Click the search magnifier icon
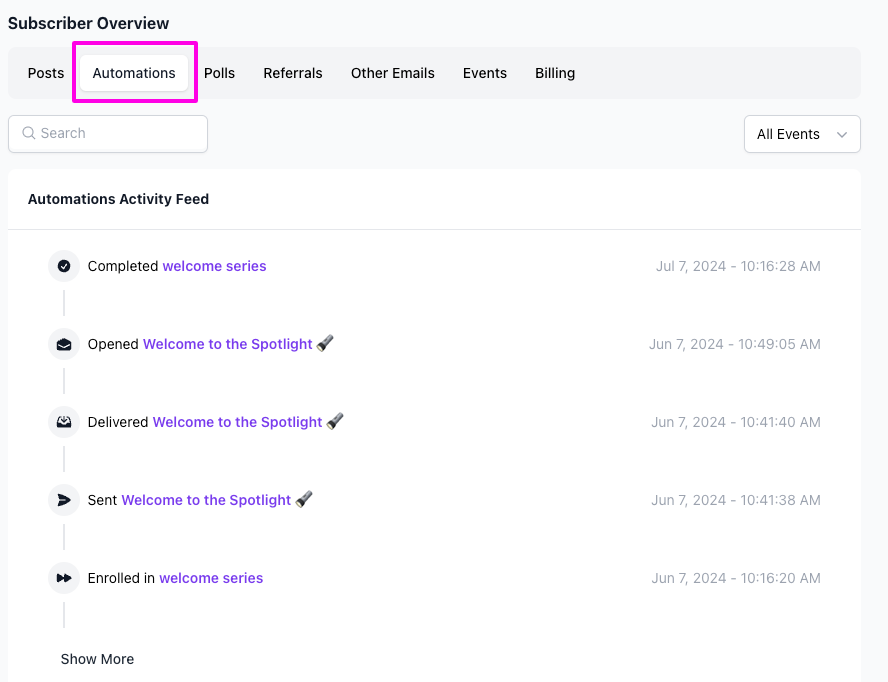The image size is (888, 682). tap(29, 133)
